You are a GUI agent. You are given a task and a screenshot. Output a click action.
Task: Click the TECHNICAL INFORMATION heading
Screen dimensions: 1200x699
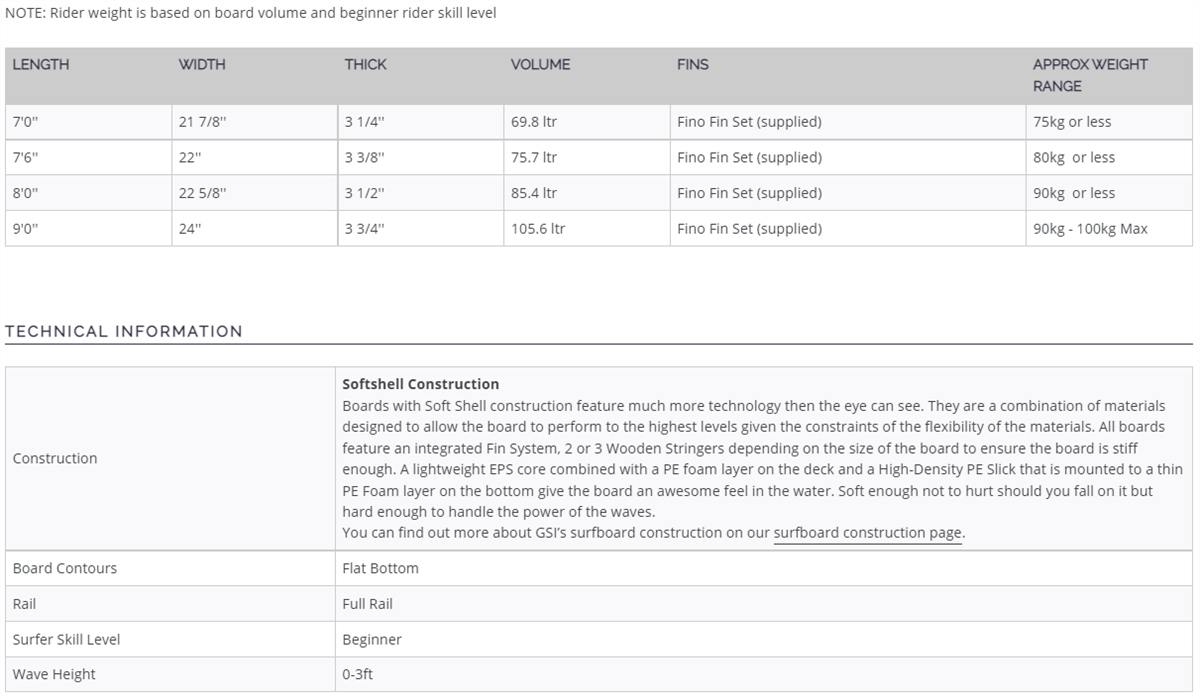click(x=124, y=331)
